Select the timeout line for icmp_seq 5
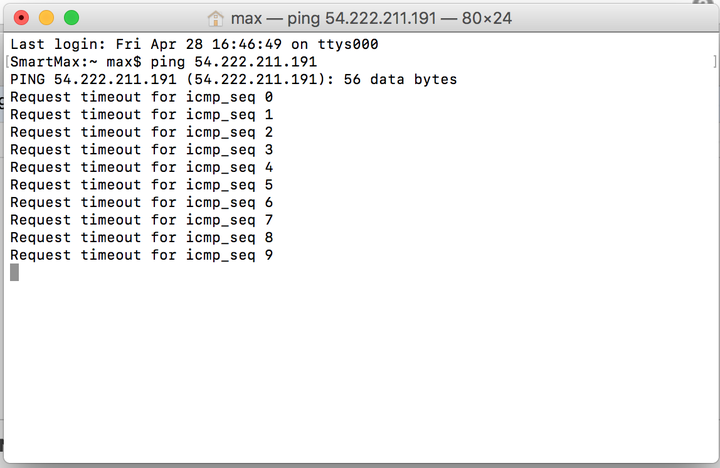The image size is (720, 468). point(141,185)
